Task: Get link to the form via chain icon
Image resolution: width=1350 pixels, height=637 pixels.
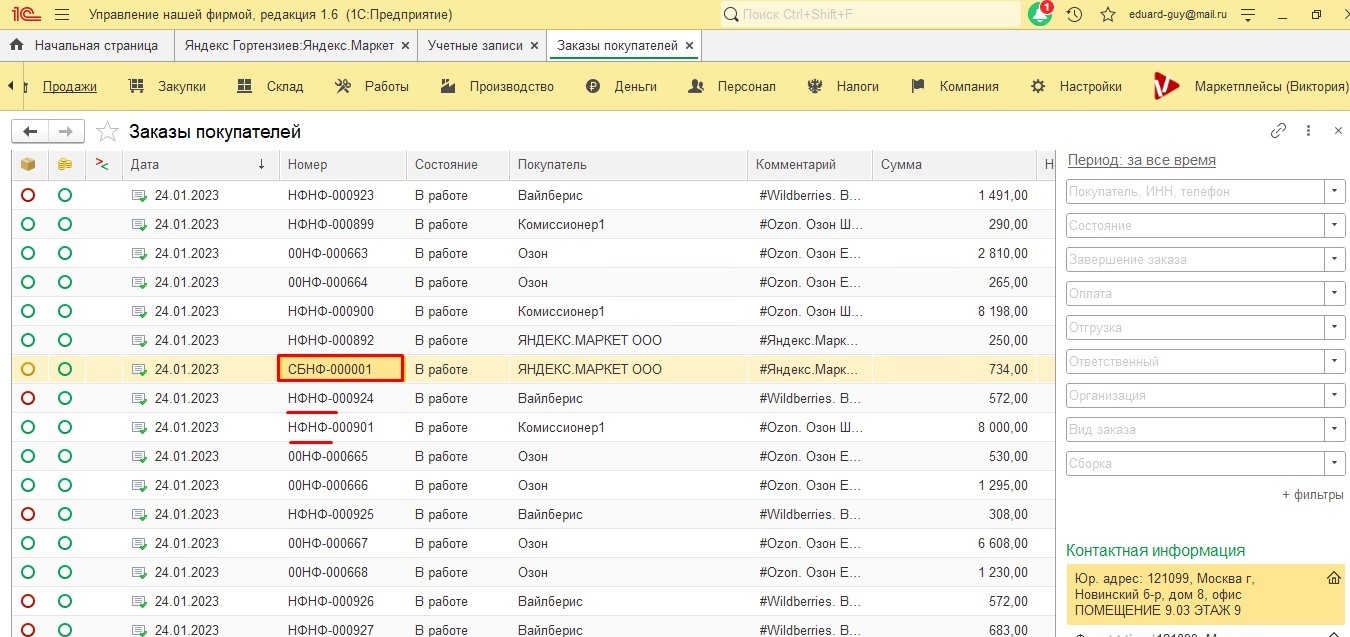Action: tap(1278, 131)
